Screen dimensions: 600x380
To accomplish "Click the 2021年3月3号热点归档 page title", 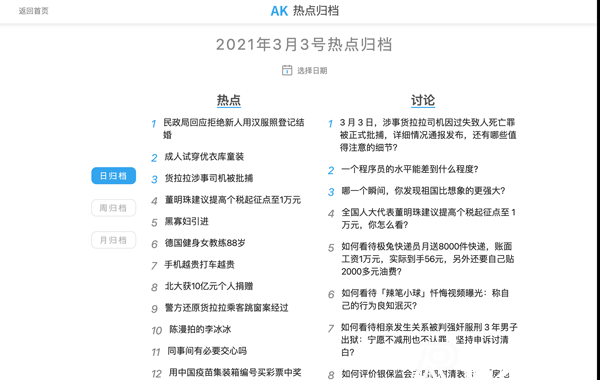I will 304,44.
